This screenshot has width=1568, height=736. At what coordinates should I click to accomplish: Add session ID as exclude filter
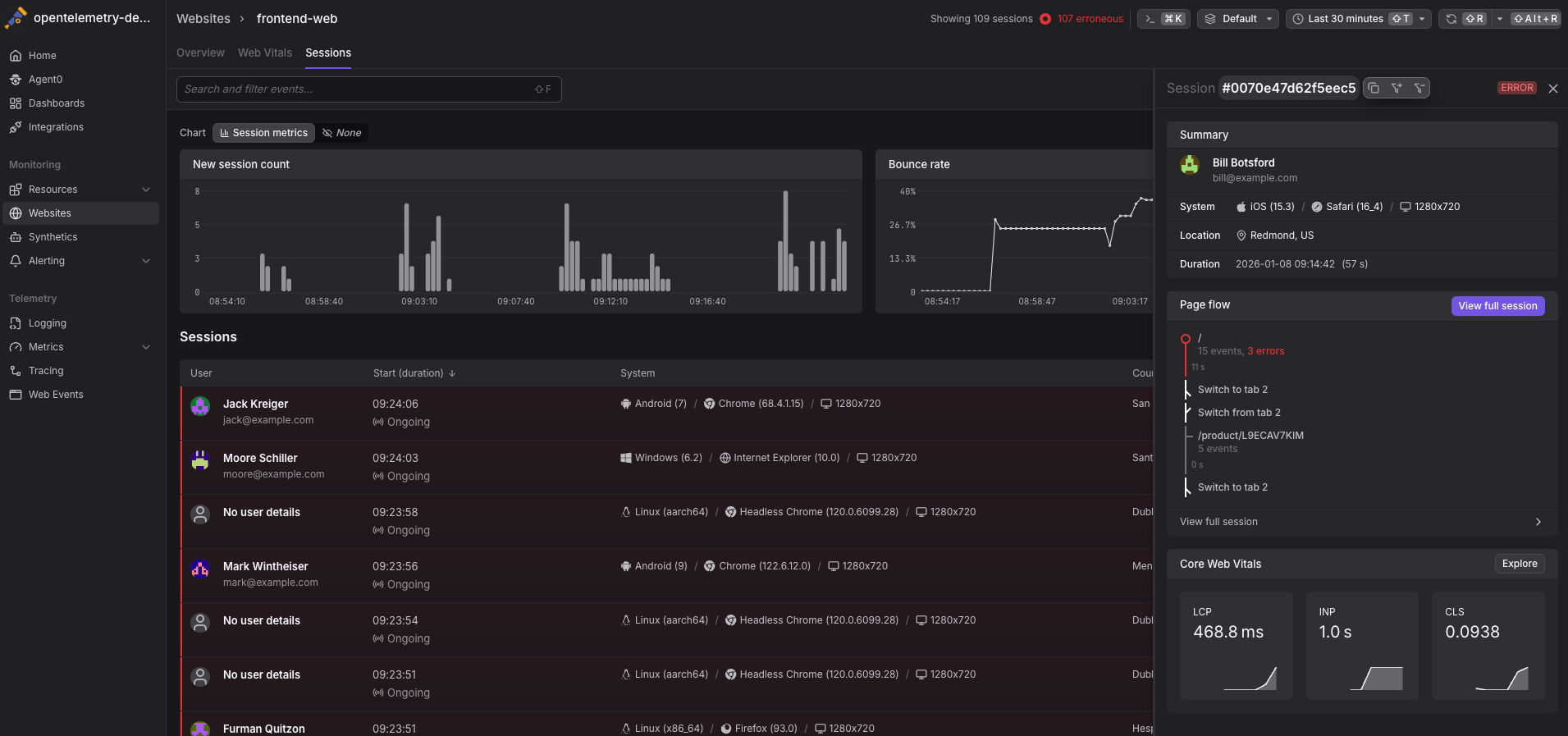coord(1419,88)
